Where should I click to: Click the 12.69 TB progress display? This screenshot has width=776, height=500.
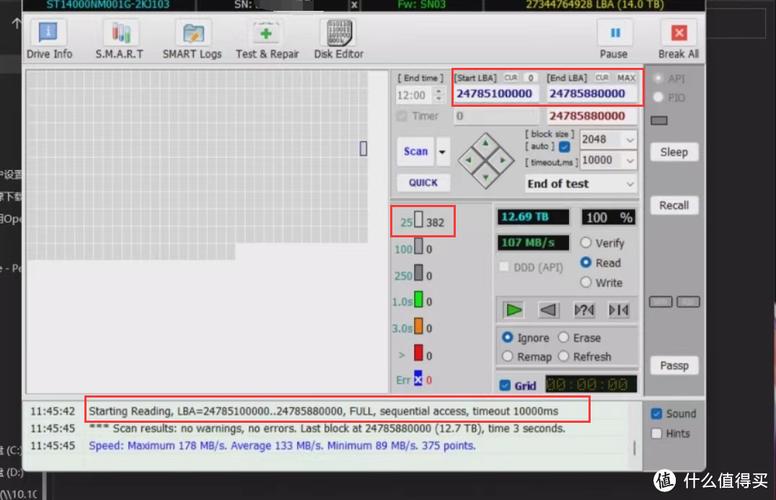coord(533,217)
